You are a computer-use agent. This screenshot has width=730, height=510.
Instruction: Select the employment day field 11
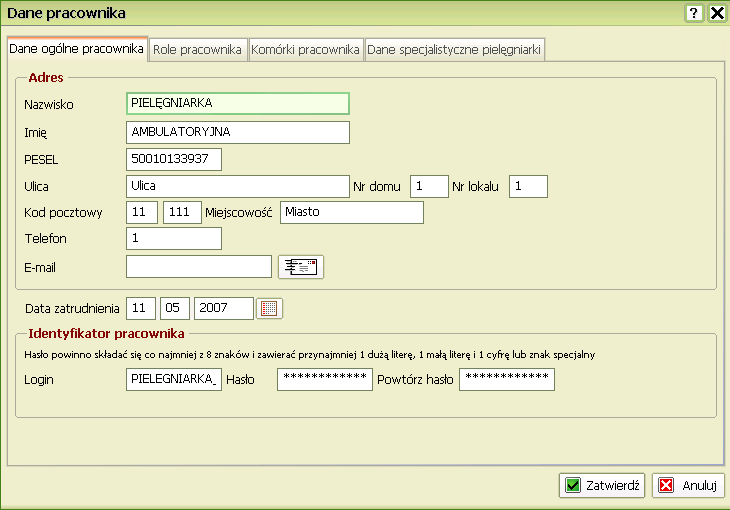141,308
